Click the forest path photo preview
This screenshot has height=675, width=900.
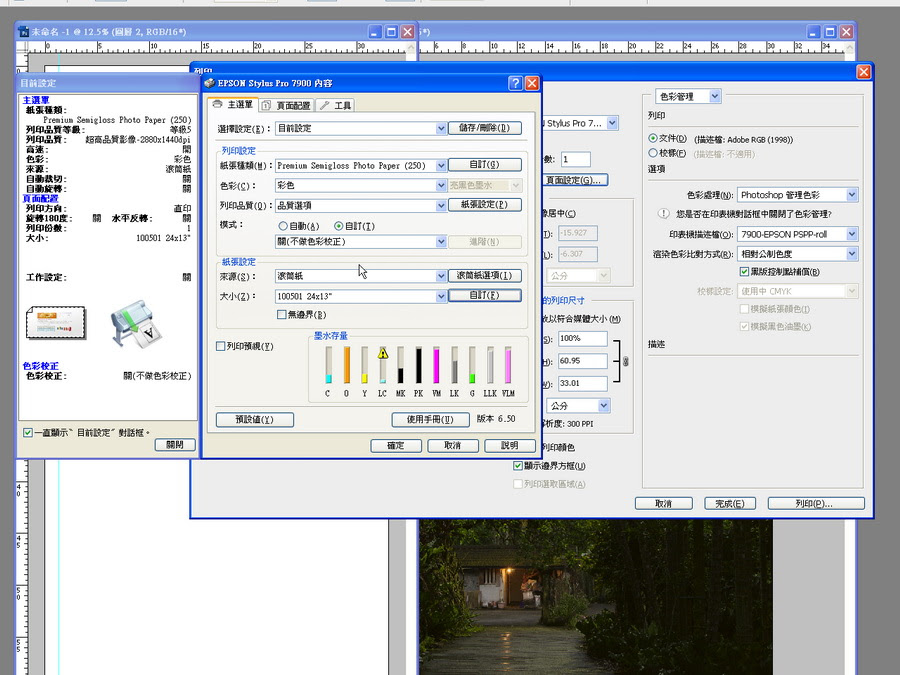tap(596, 597)
